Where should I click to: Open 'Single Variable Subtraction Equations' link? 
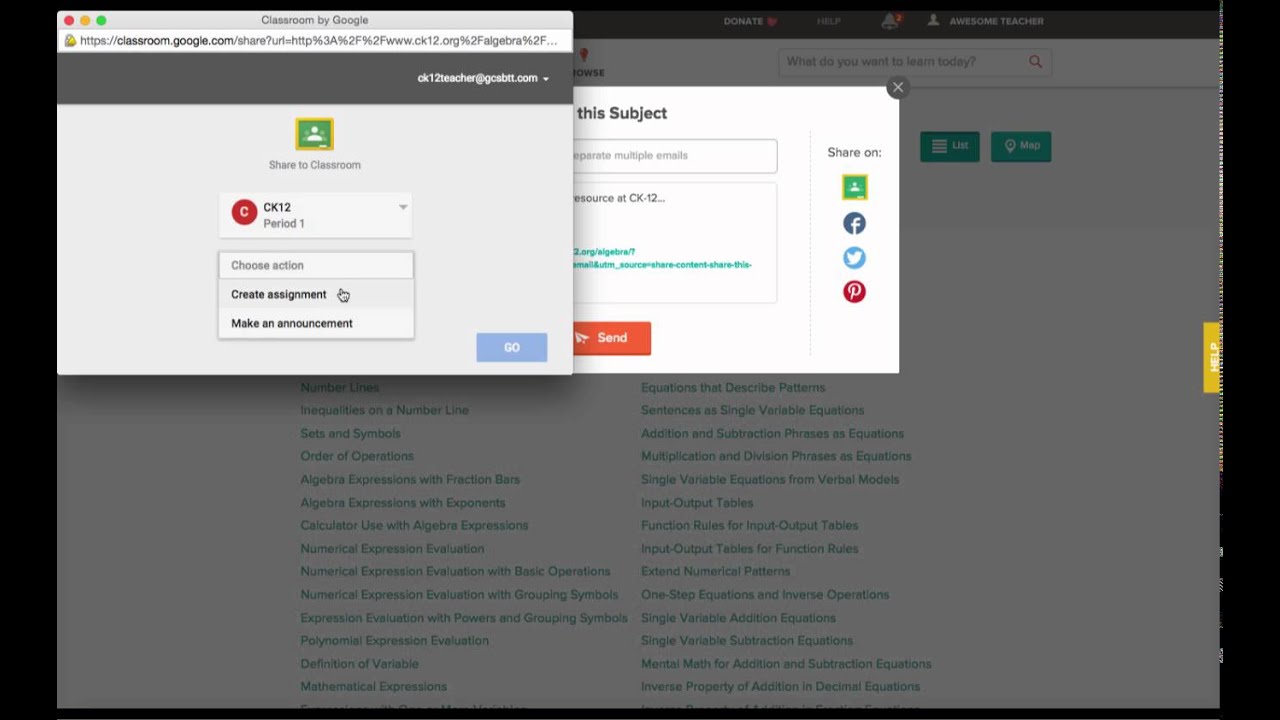click(747, 640)
